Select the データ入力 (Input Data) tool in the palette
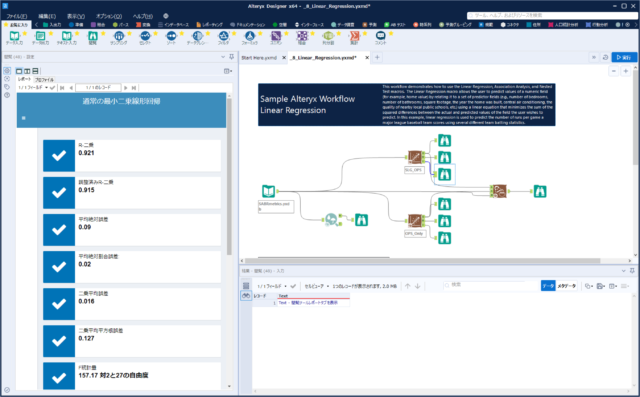640x397 pixels. coord(14,38)
